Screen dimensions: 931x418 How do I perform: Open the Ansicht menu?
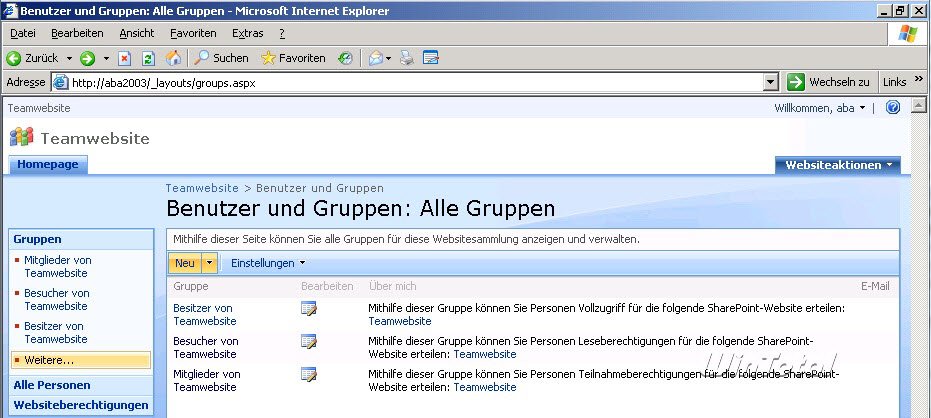coord(137,33)
